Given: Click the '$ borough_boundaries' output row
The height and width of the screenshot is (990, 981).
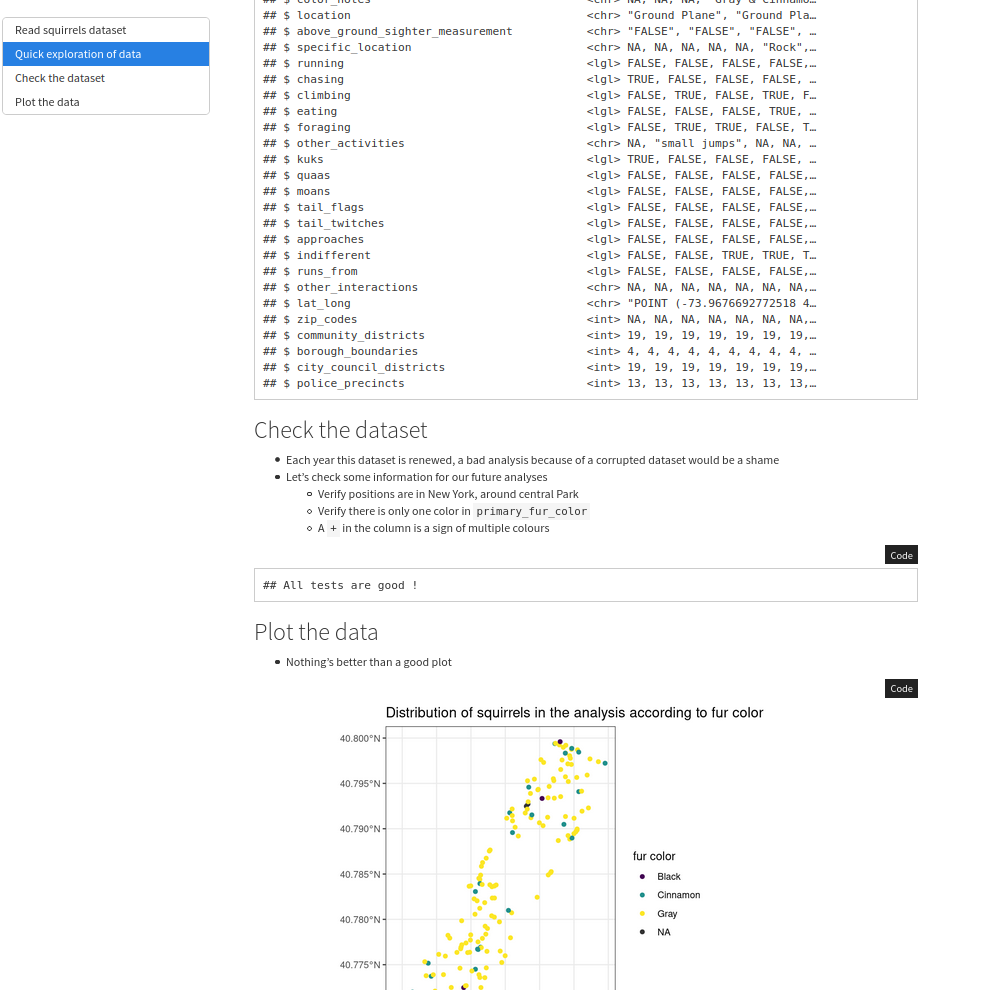Looking at the screenshot, I should coord(540,352).
